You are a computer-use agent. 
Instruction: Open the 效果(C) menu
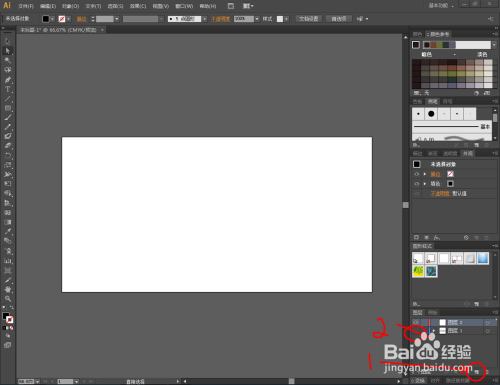pos(138,6)
